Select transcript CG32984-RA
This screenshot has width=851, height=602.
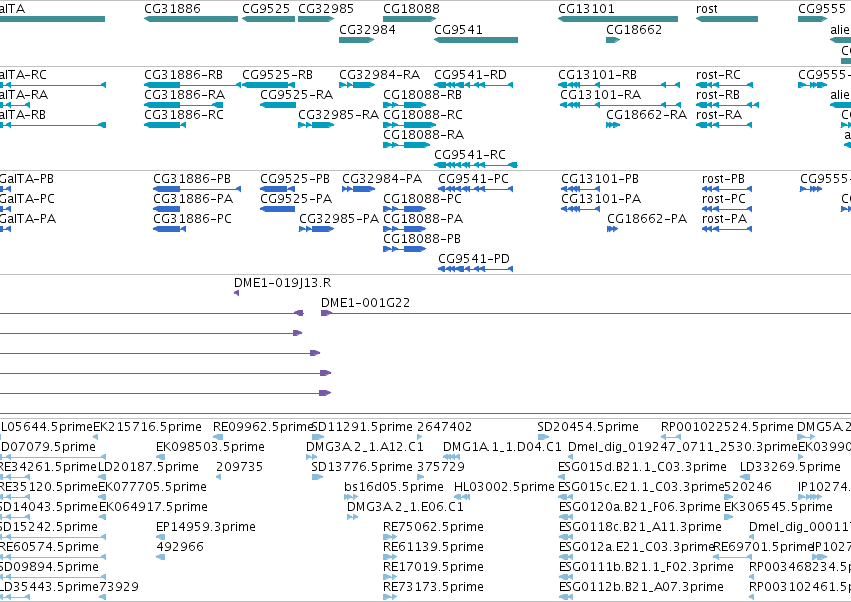point(357,85)
